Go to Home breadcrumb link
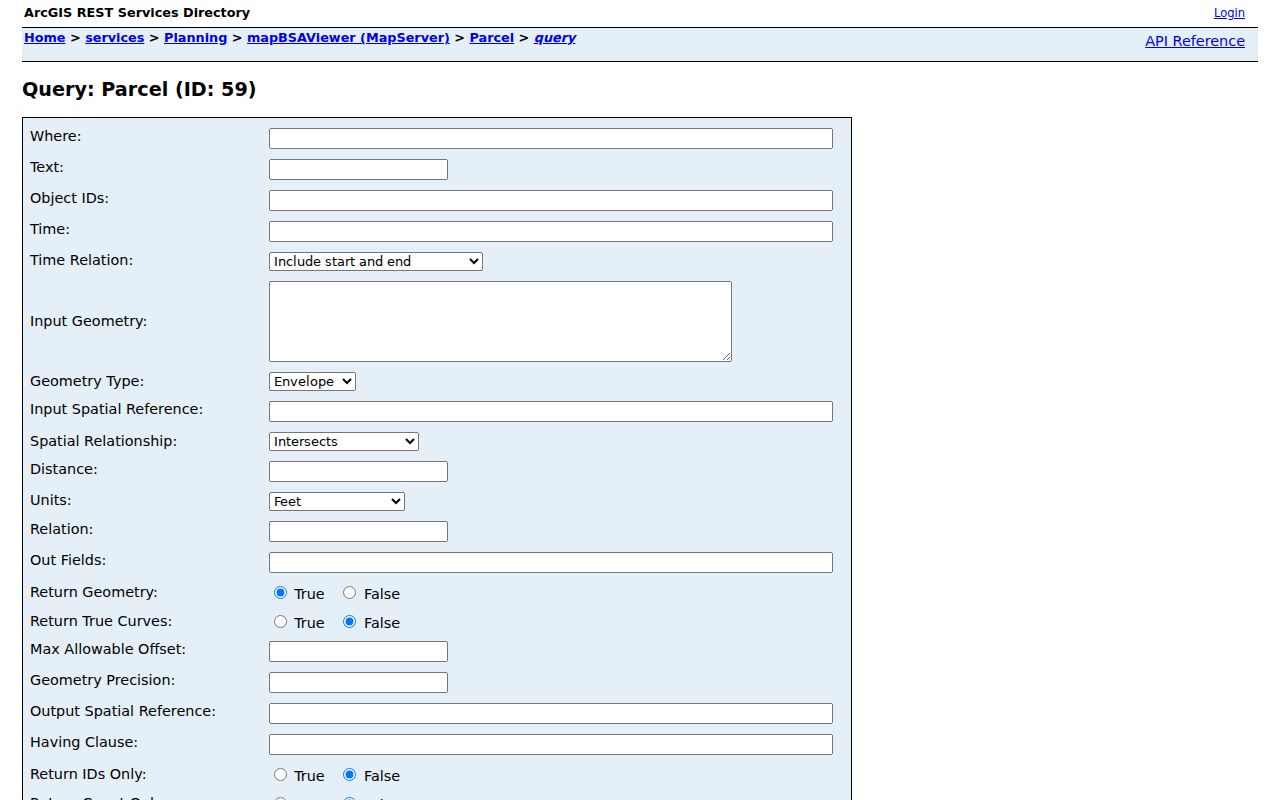This screenshot has height=800, width=1280. [45, 38]
